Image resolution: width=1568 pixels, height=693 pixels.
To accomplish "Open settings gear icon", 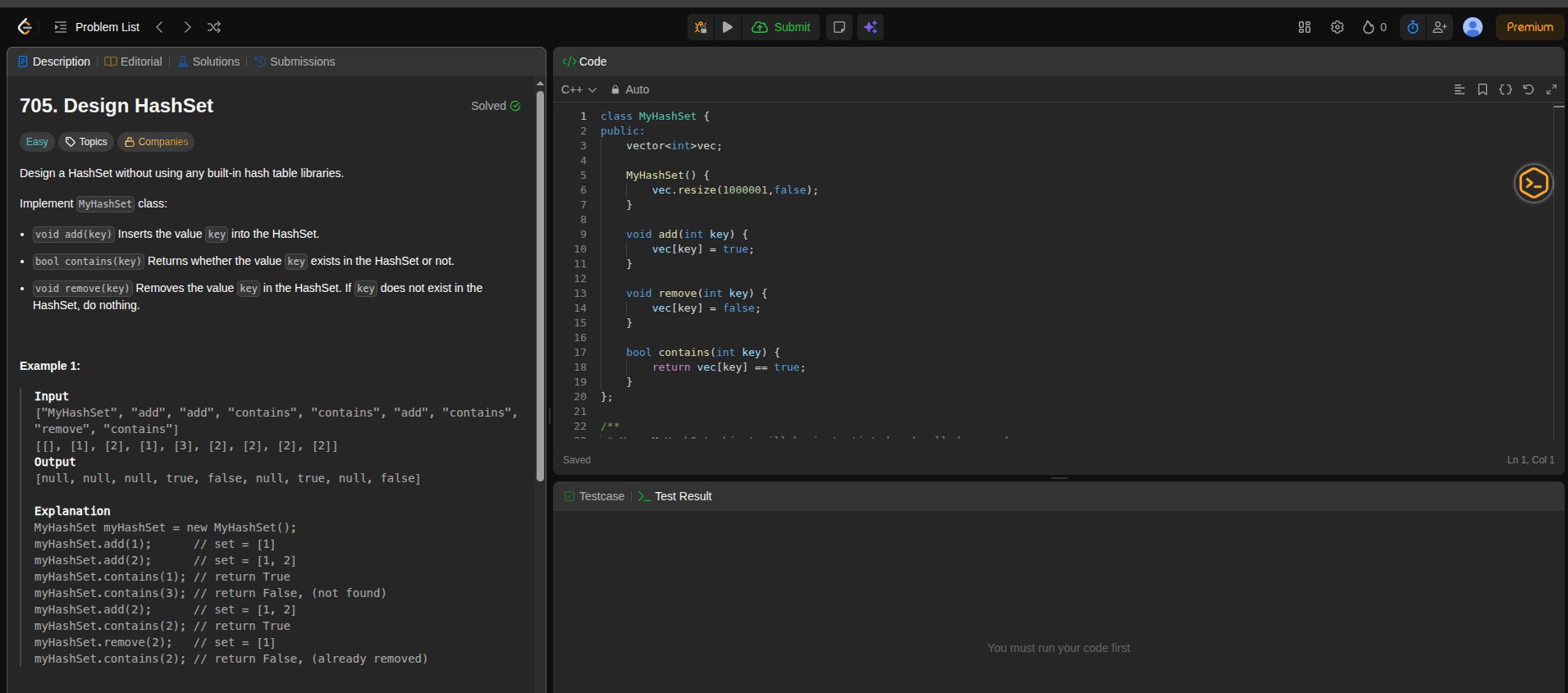I will [x=1337, y=27].
